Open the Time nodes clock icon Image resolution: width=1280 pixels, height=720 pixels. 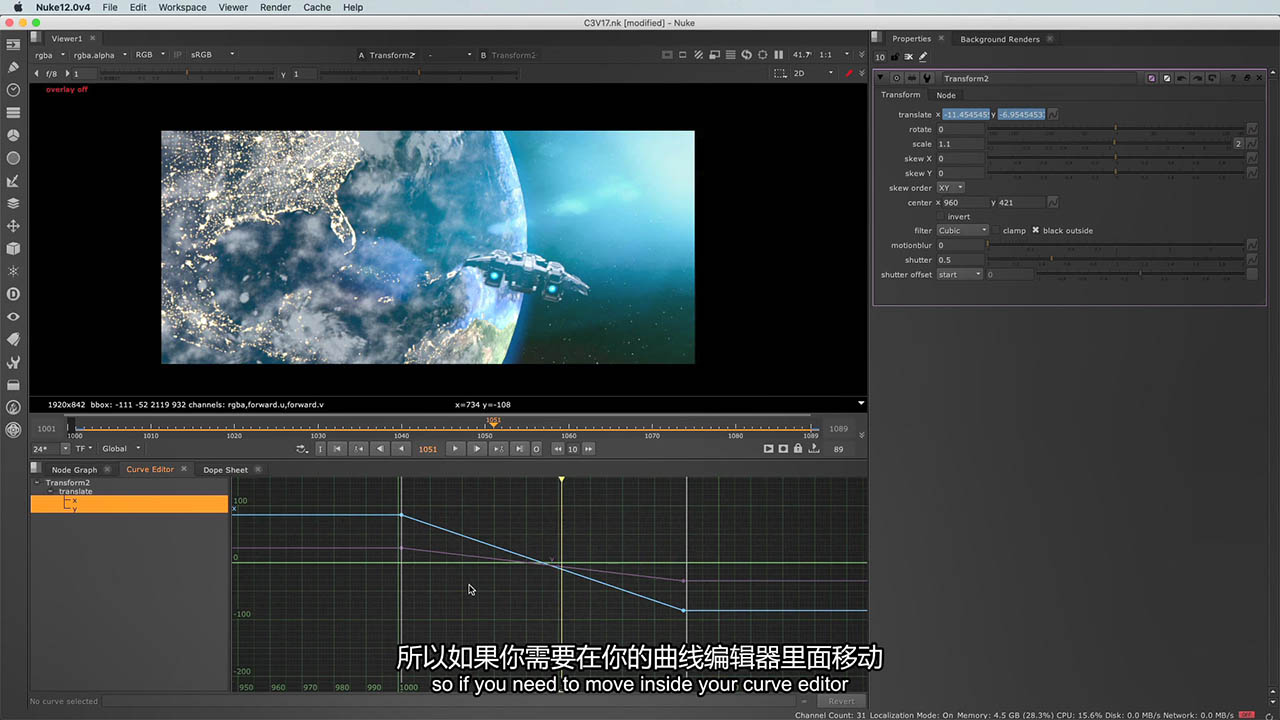pyautogui.click(x=13, y=90)
